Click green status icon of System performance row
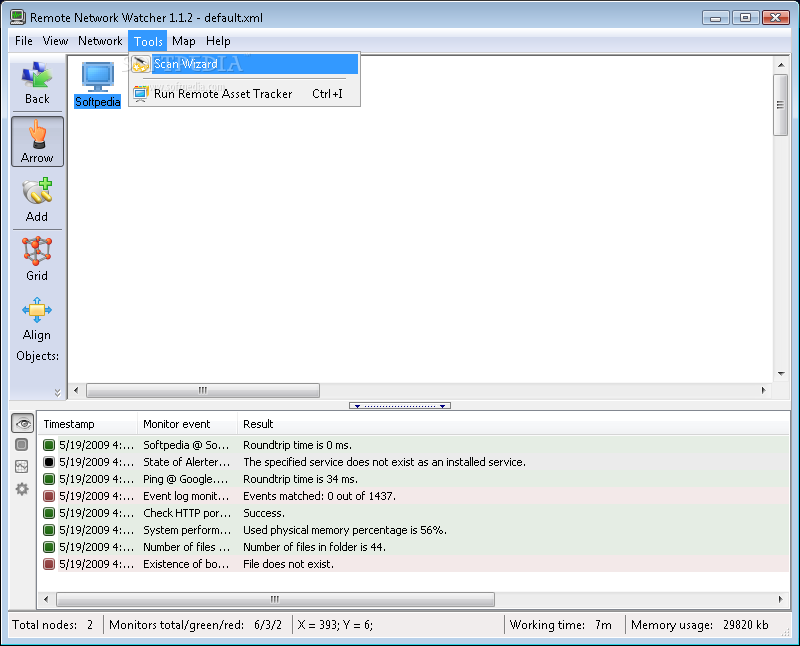Screen dimensions: 800x646 point(49,530)
